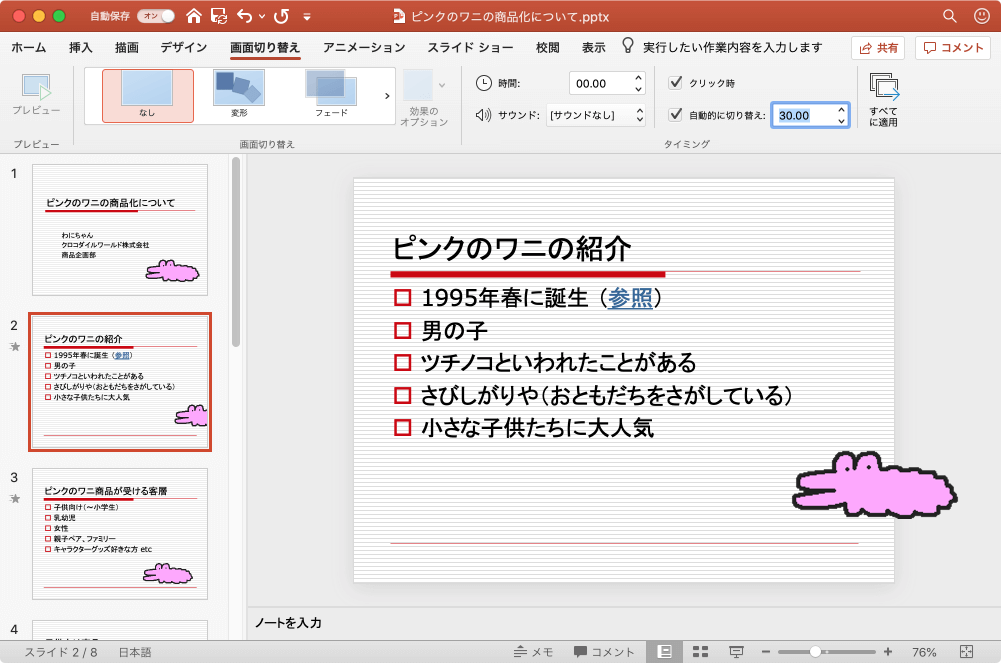
Task: Send feedback with the smiley icon
Action: coord(982,16)
